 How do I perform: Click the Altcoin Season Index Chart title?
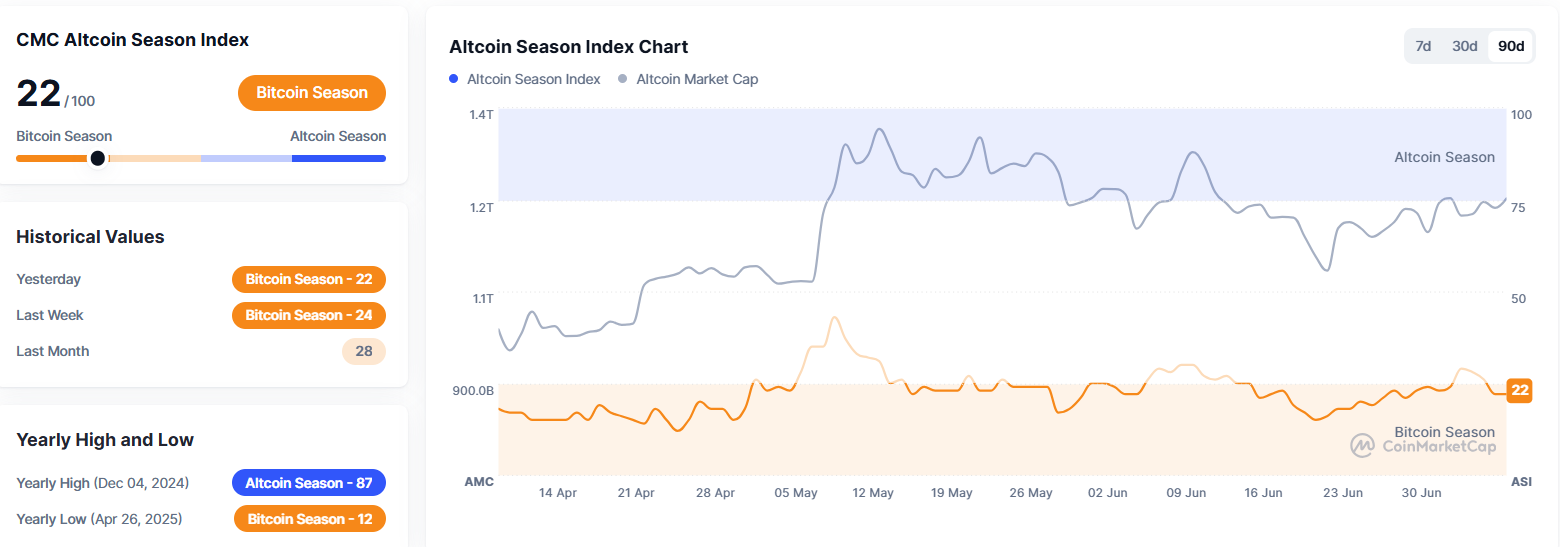point(568,47)
